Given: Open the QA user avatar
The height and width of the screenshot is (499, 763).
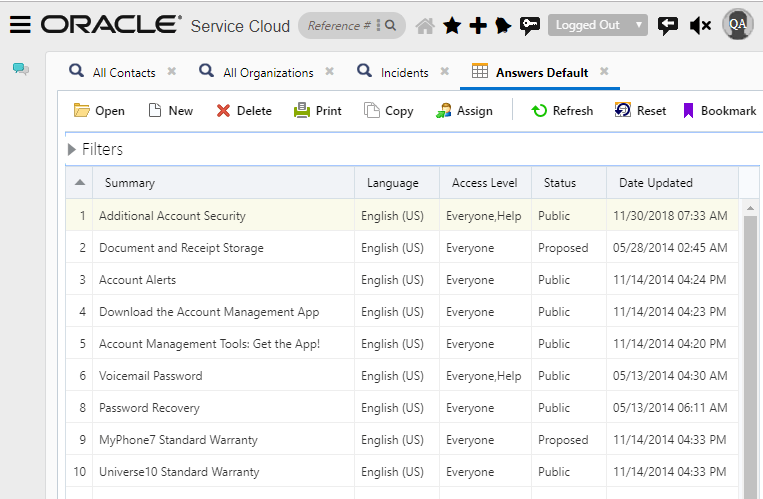Looking at the screenshot, I should pos(738,24).
